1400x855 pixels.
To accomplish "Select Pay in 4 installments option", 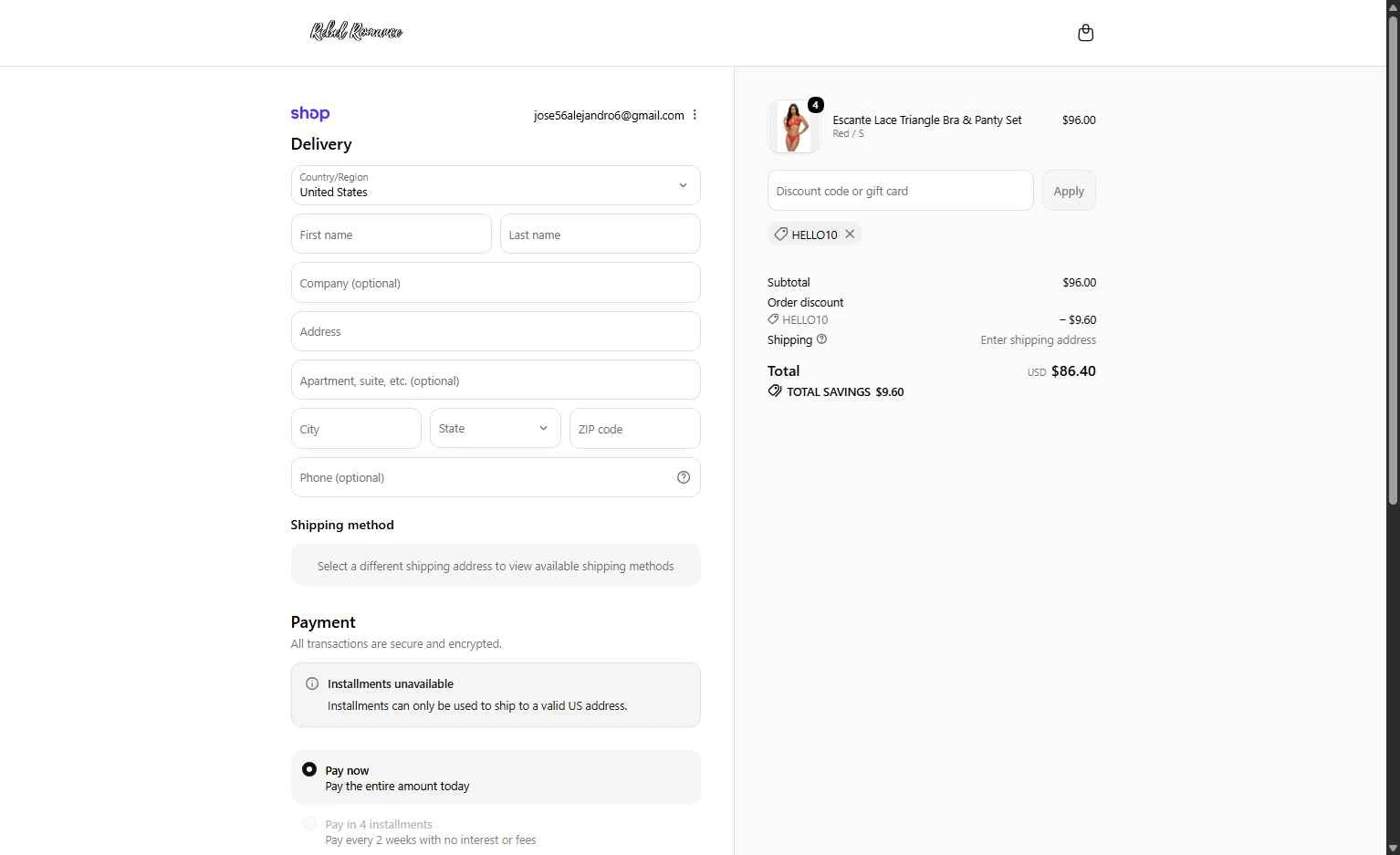I will coord(309,823).
